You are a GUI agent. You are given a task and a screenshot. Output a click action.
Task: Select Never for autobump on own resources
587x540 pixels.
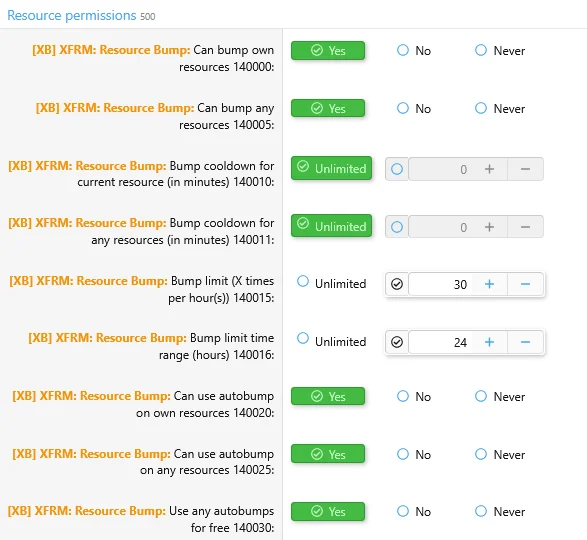(x=500, y=397)
